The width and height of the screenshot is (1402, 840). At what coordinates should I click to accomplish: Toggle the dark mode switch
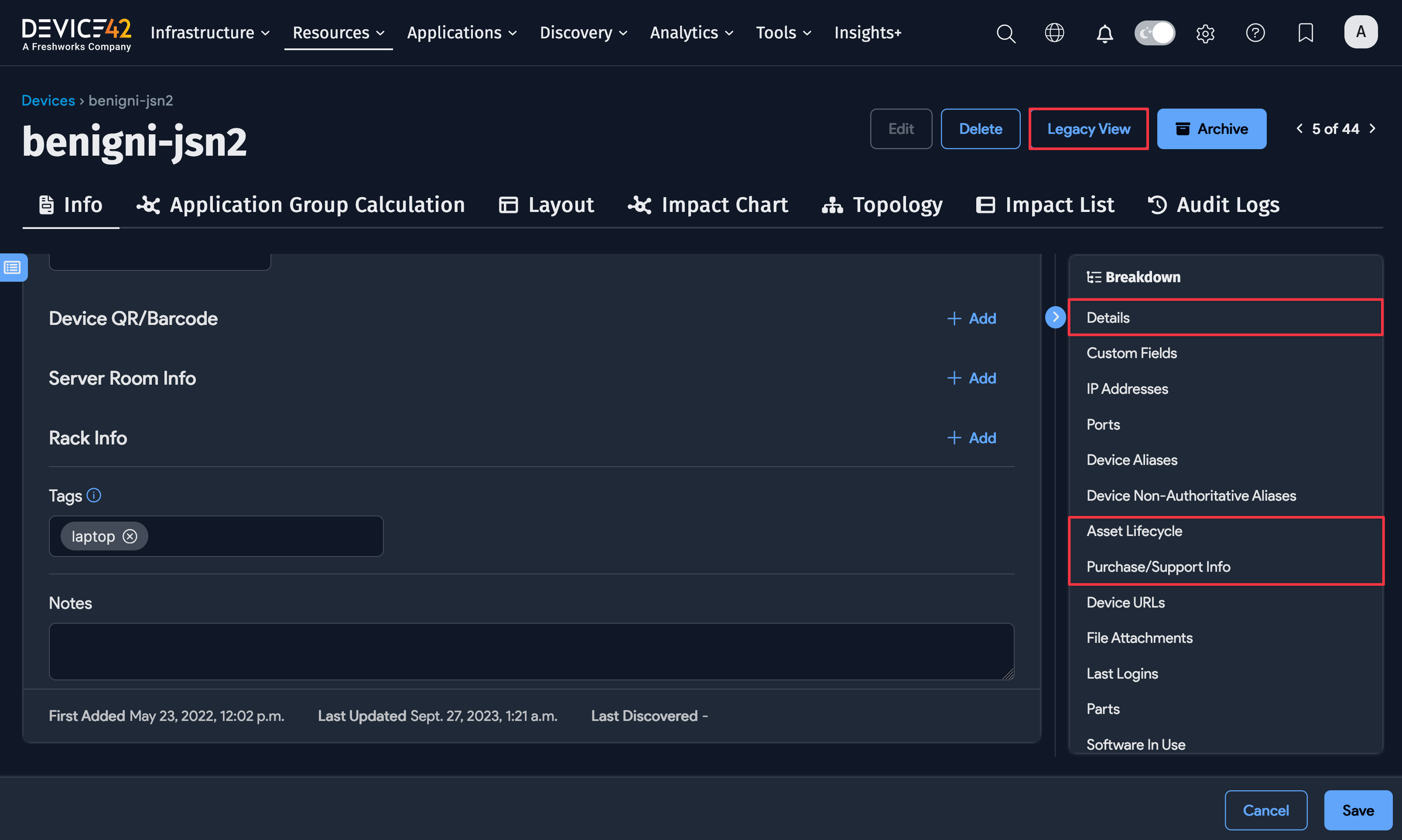click(x=1155, y=33)
